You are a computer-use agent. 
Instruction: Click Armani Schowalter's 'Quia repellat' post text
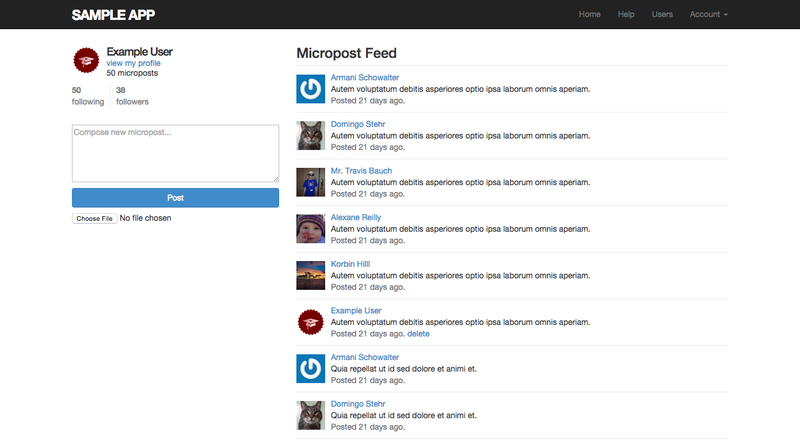(404, 369)
